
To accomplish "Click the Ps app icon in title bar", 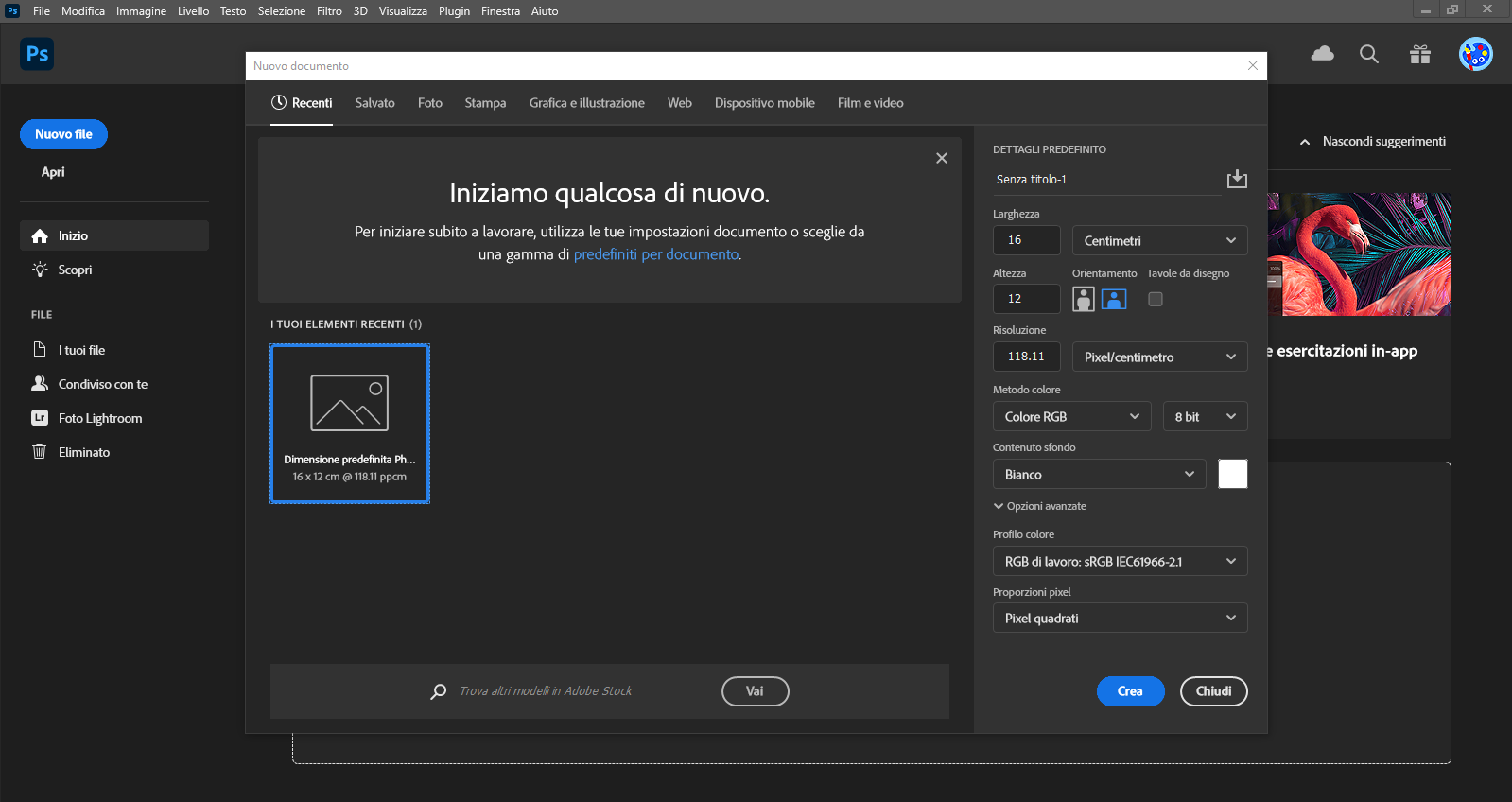I will pos(12,11).
